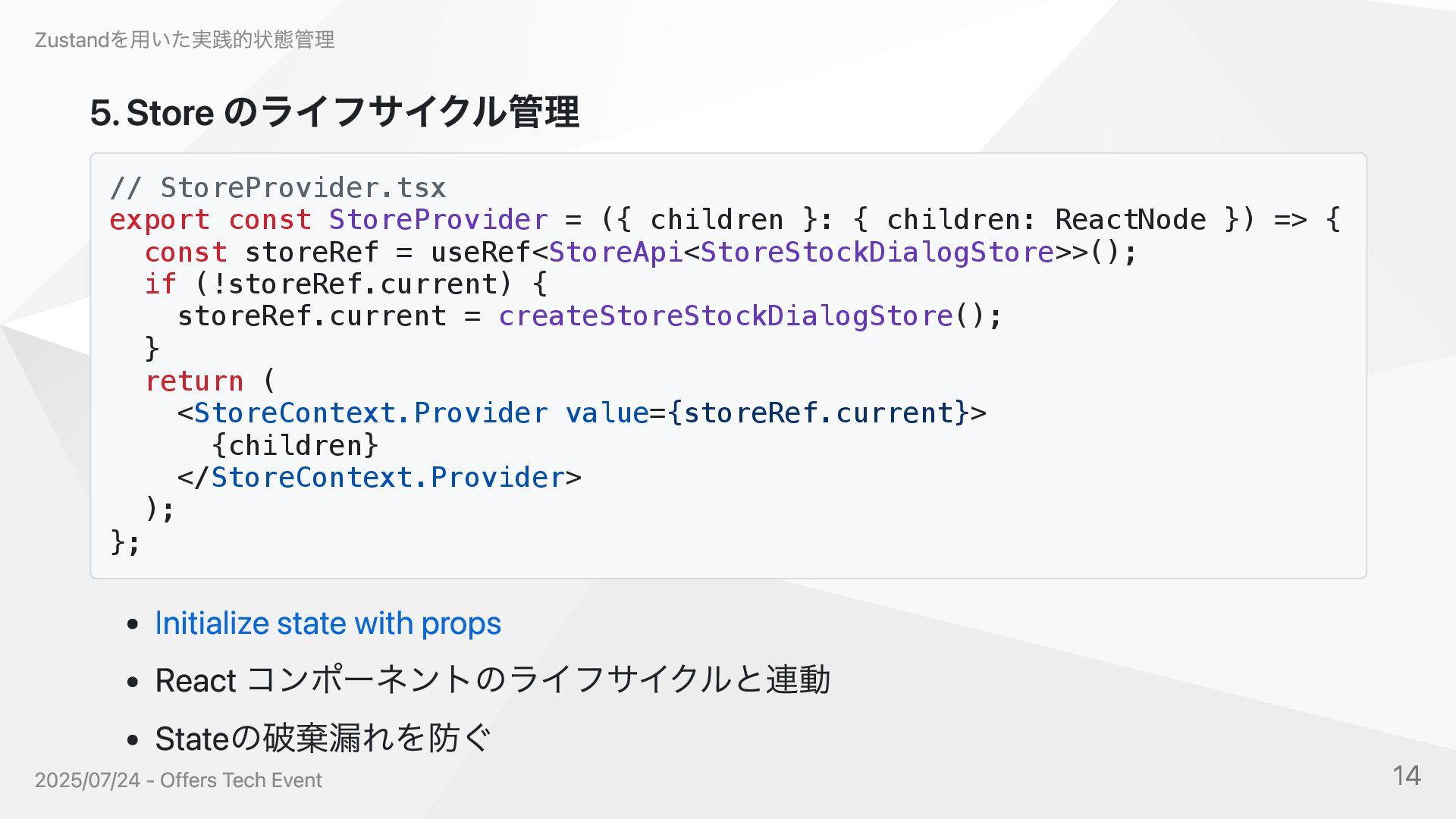Click the closing StoreContext.Provider tag
This screenshot has width=1456, height=819.
(x=379, y=478)
